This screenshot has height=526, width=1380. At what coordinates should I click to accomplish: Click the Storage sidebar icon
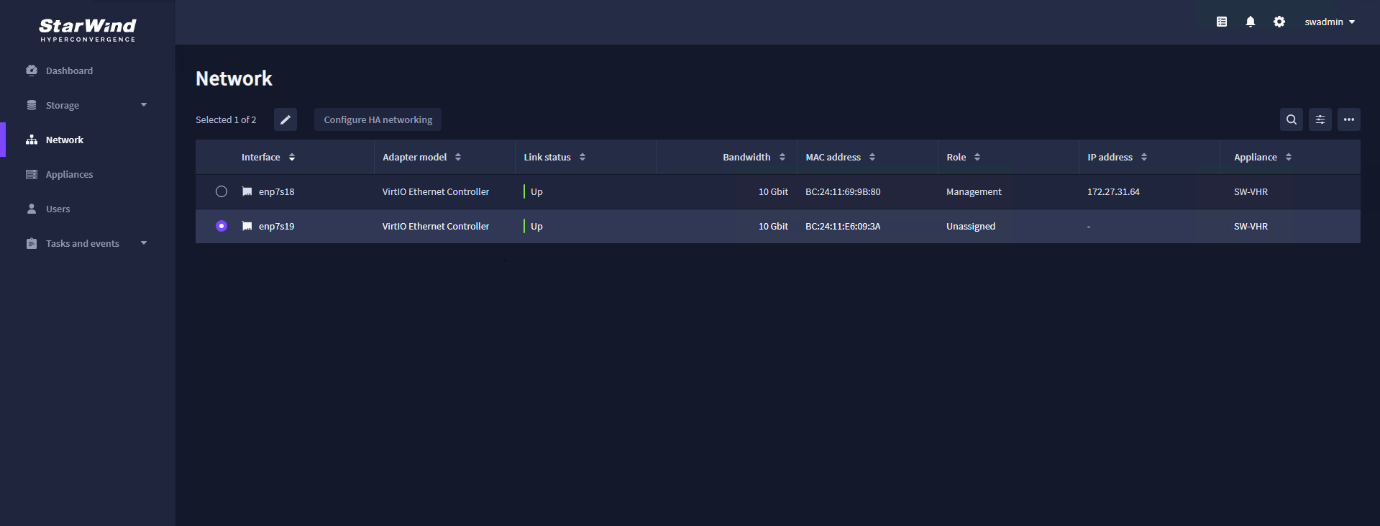click(32, 105)
